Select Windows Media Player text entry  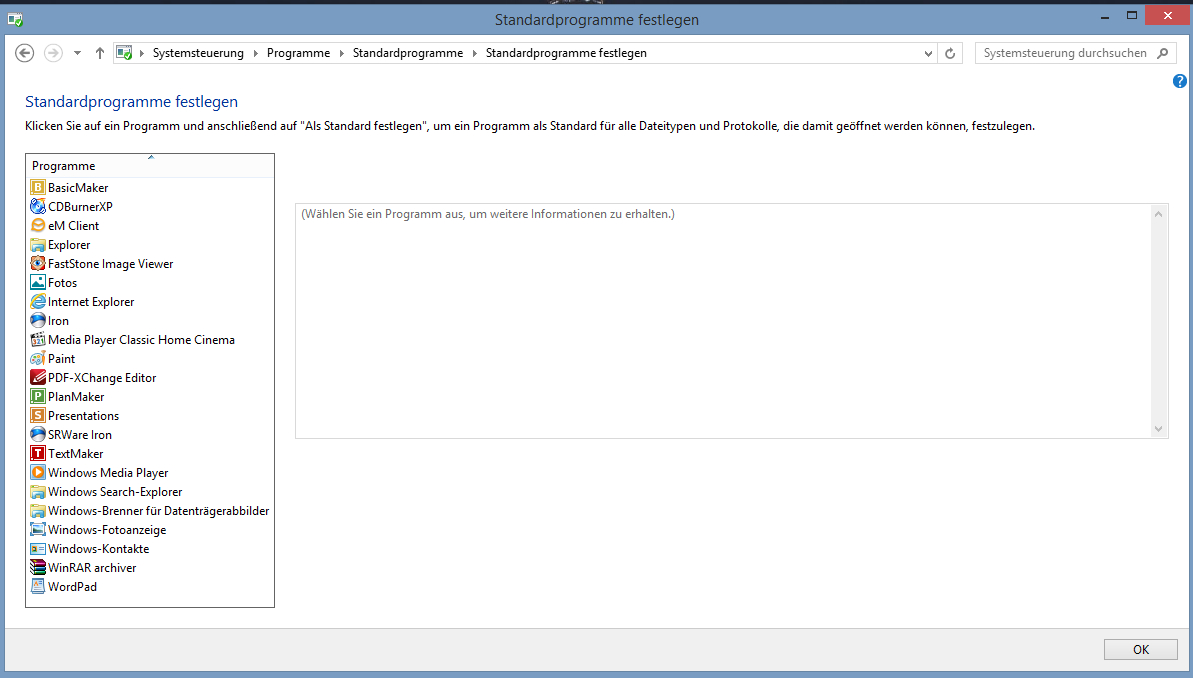coord(108,473)
